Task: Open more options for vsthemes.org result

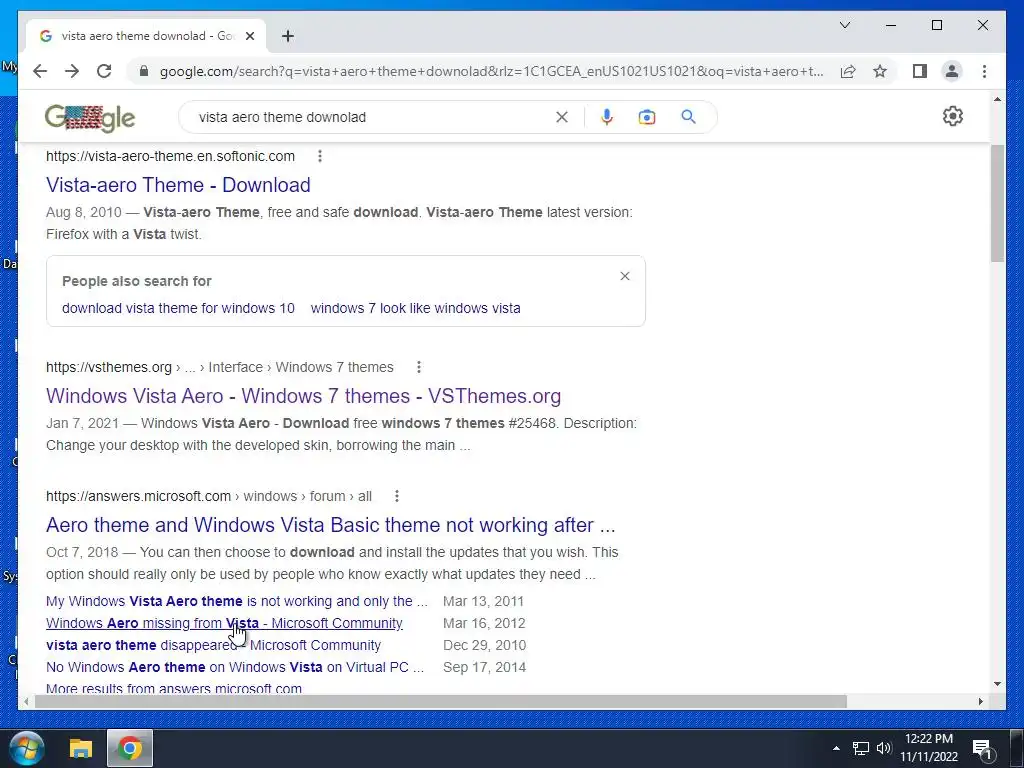Action: 419,367
